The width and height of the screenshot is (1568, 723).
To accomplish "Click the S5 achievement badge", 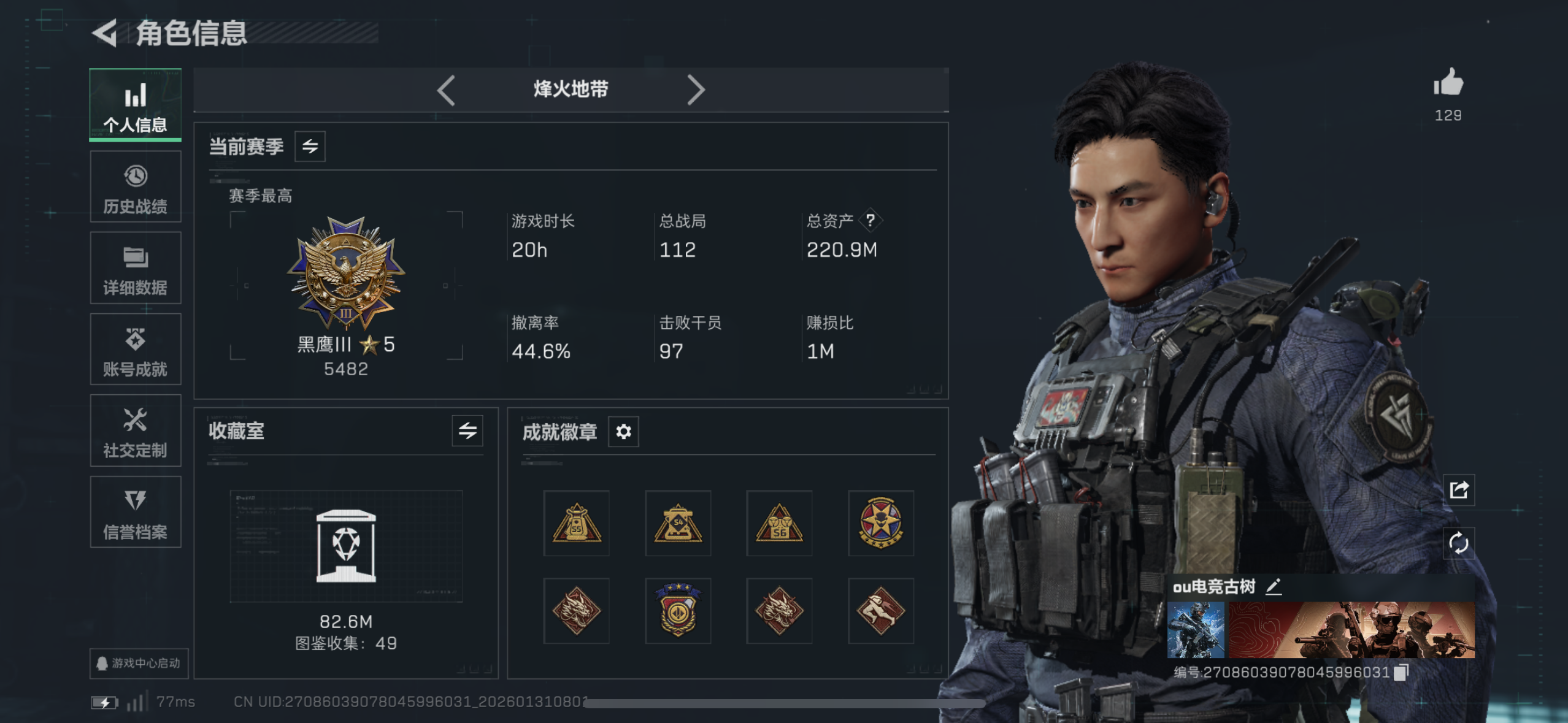I will (x=577, y=523).
